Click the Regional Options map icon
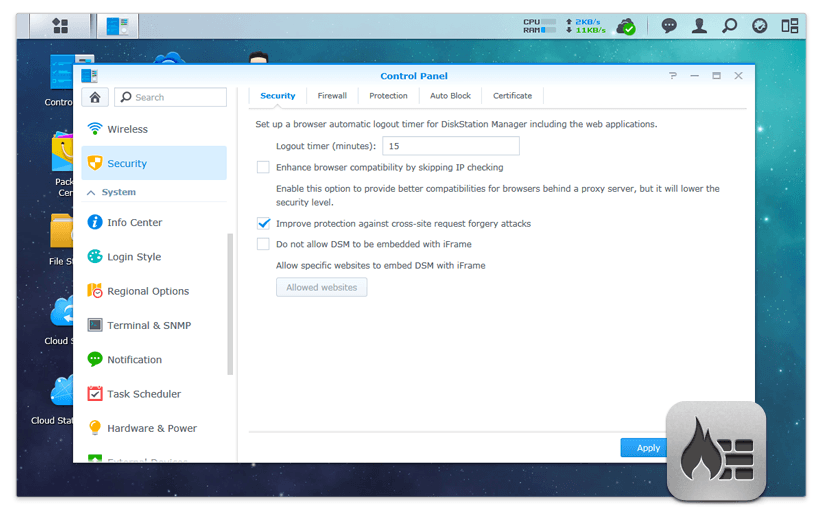The width and height of the screenshot is (823, 509). point(95,291)
